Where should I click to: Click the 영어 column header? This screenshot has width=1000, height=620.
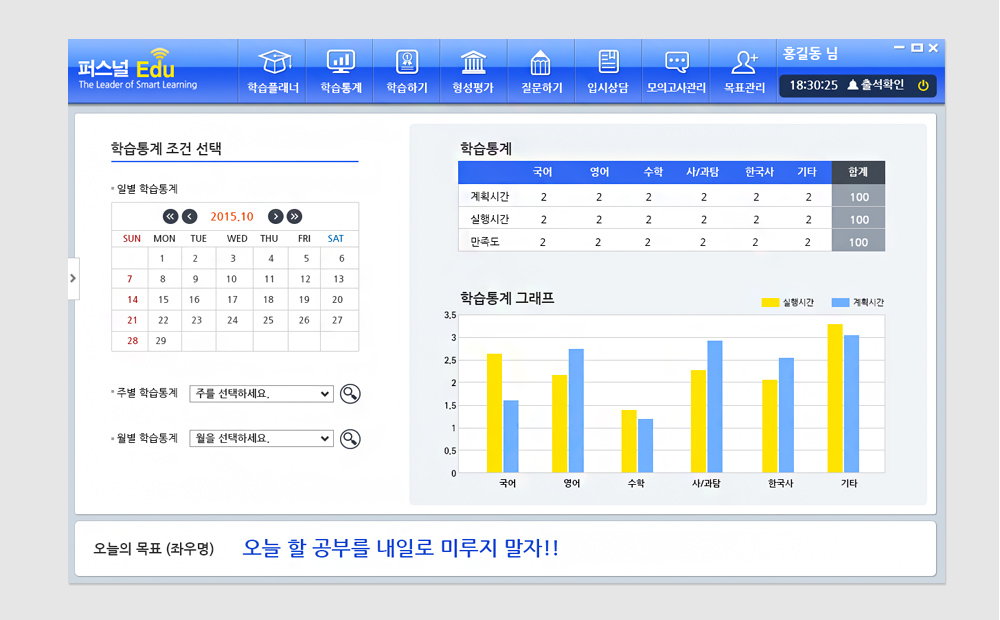[x=599, y=172]
